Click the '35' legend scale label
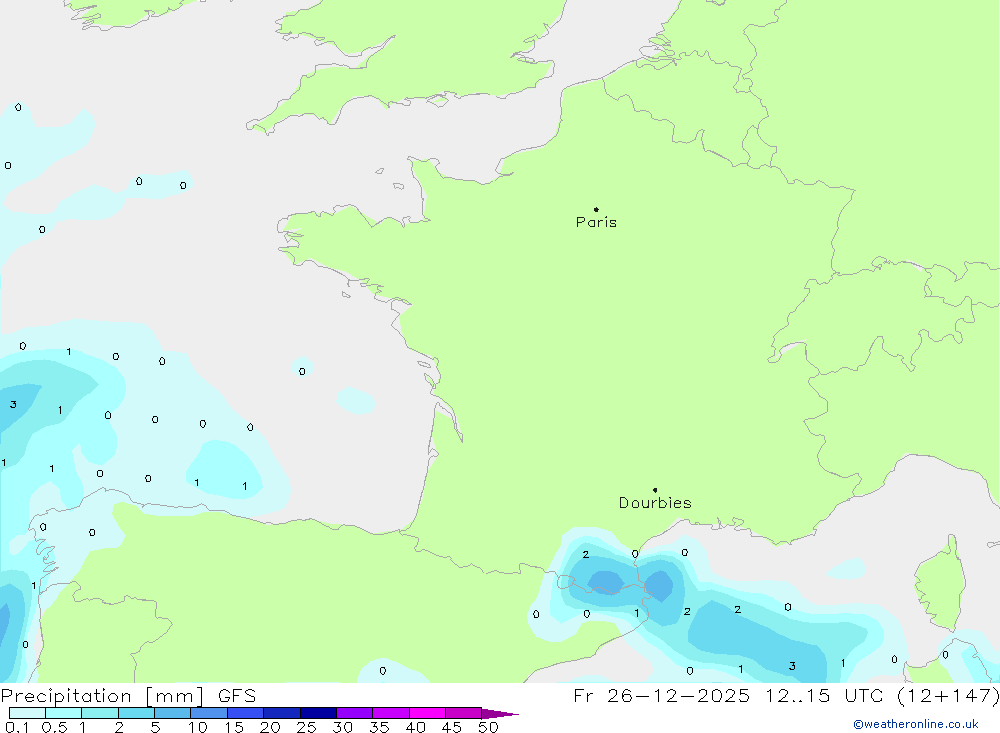This screenshot has height=733, width=1000. pyautogui.click(x=379, y=727)
